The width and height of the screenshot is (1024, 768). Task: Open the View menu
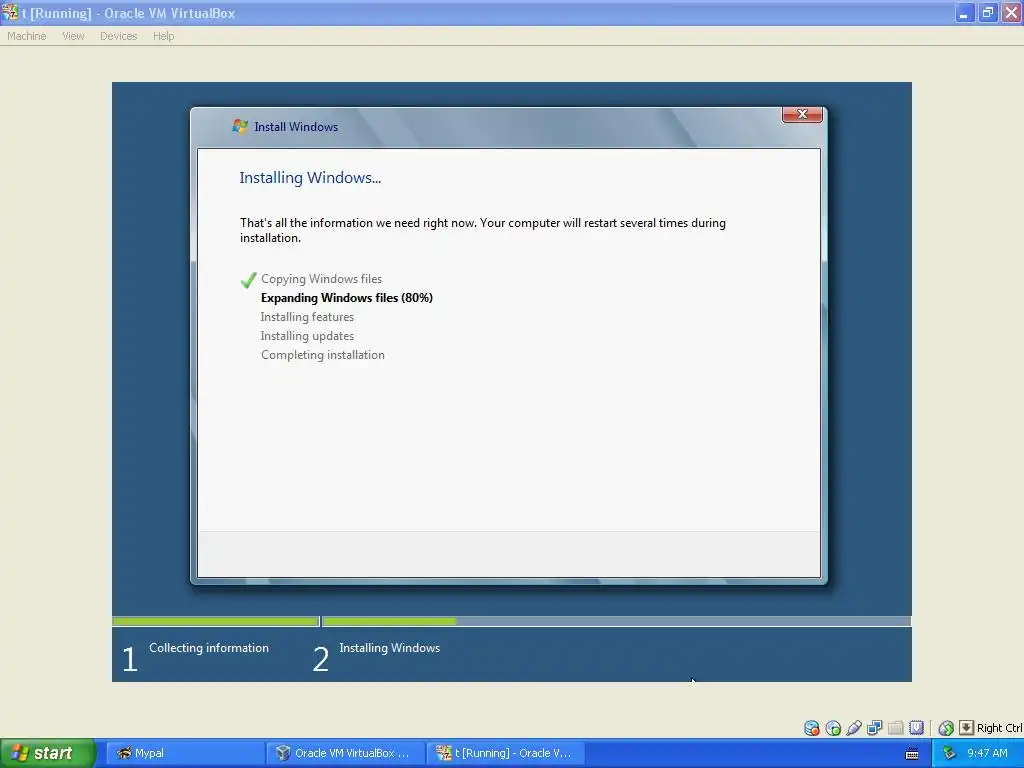coord(73,36)
